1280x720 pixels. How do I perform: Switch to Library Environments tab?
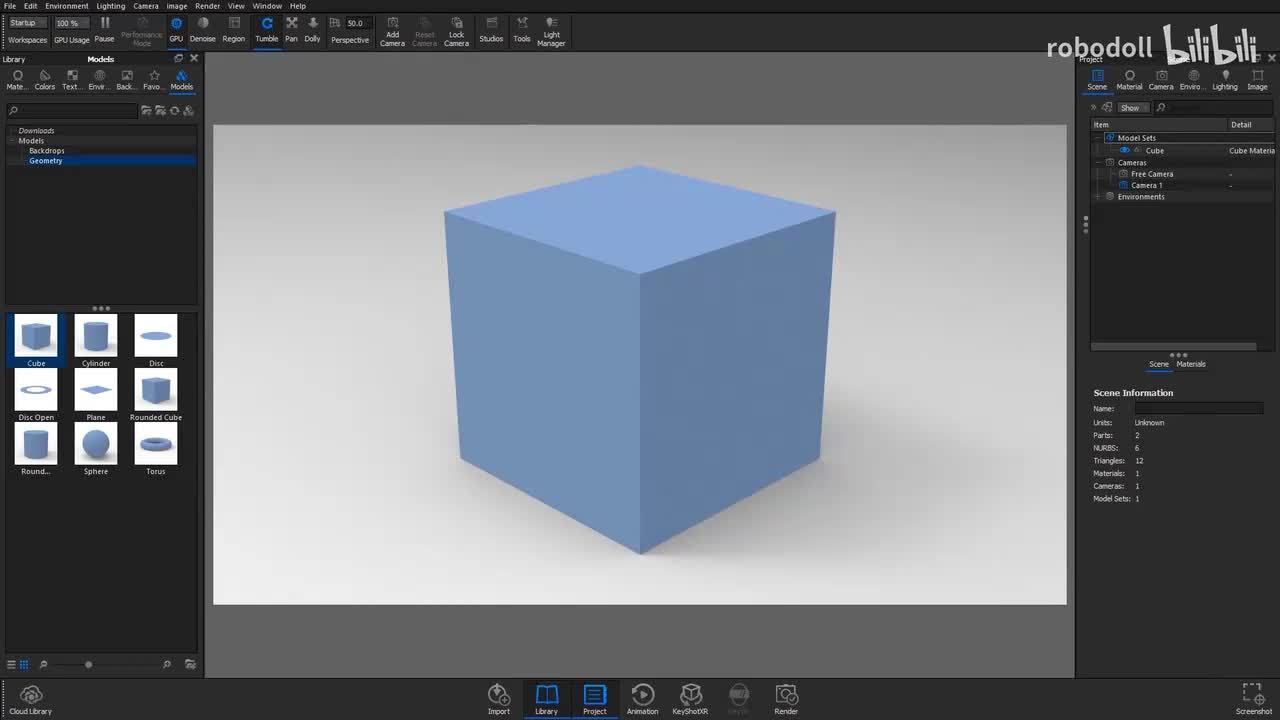(99, 80)
